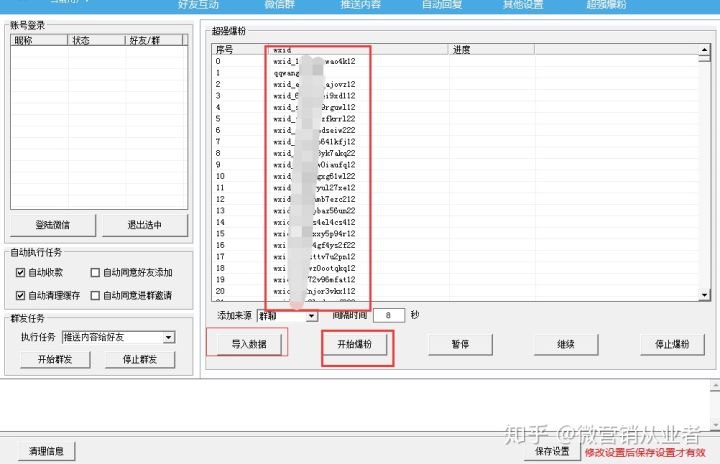Image resolution: width=720 pixels, height=464 pixels.
Task: Click the 间隔时间 seconds input field
Action: coord(389,315)
